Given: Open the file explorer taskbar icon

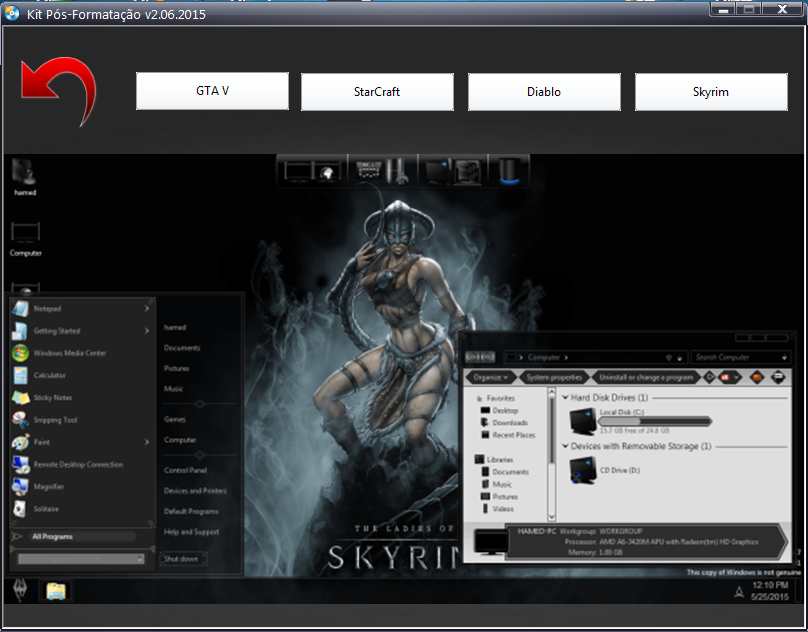Looking at the screenshot, I should coord(55,590).
